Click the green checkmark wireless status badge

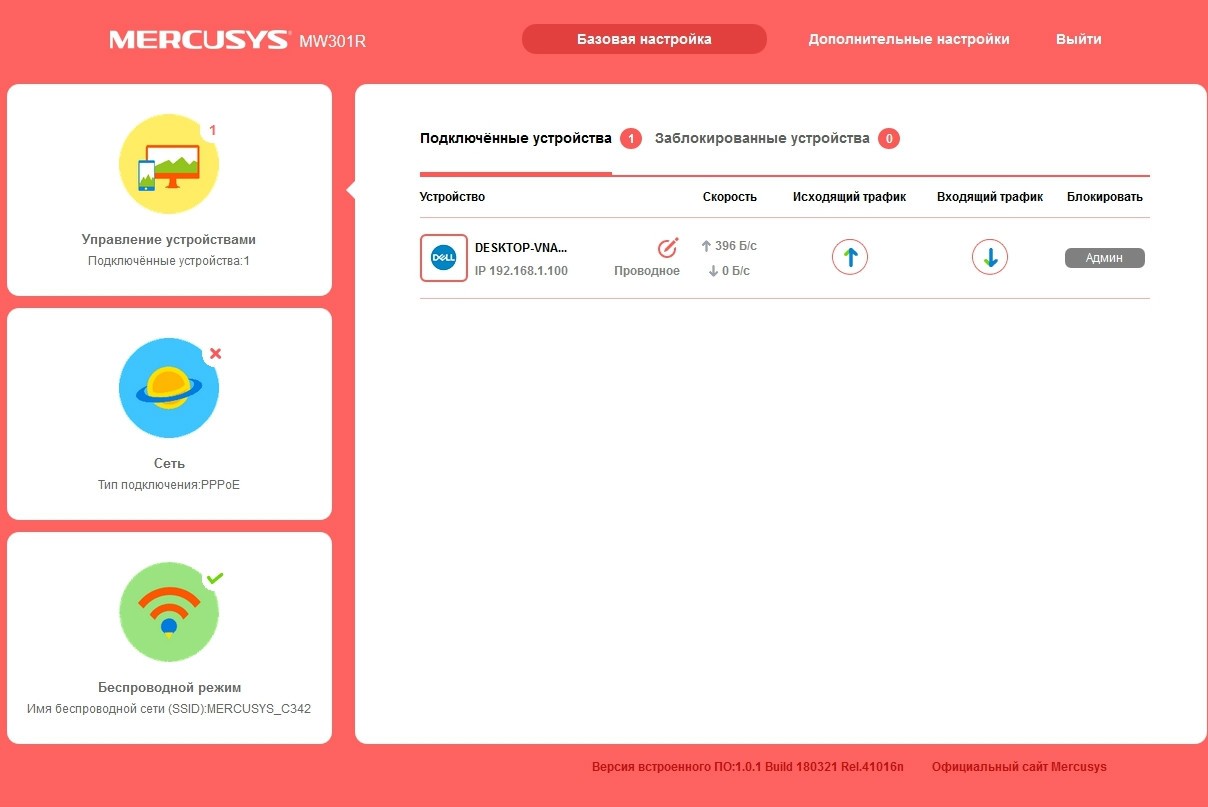[x=214, y=578]
